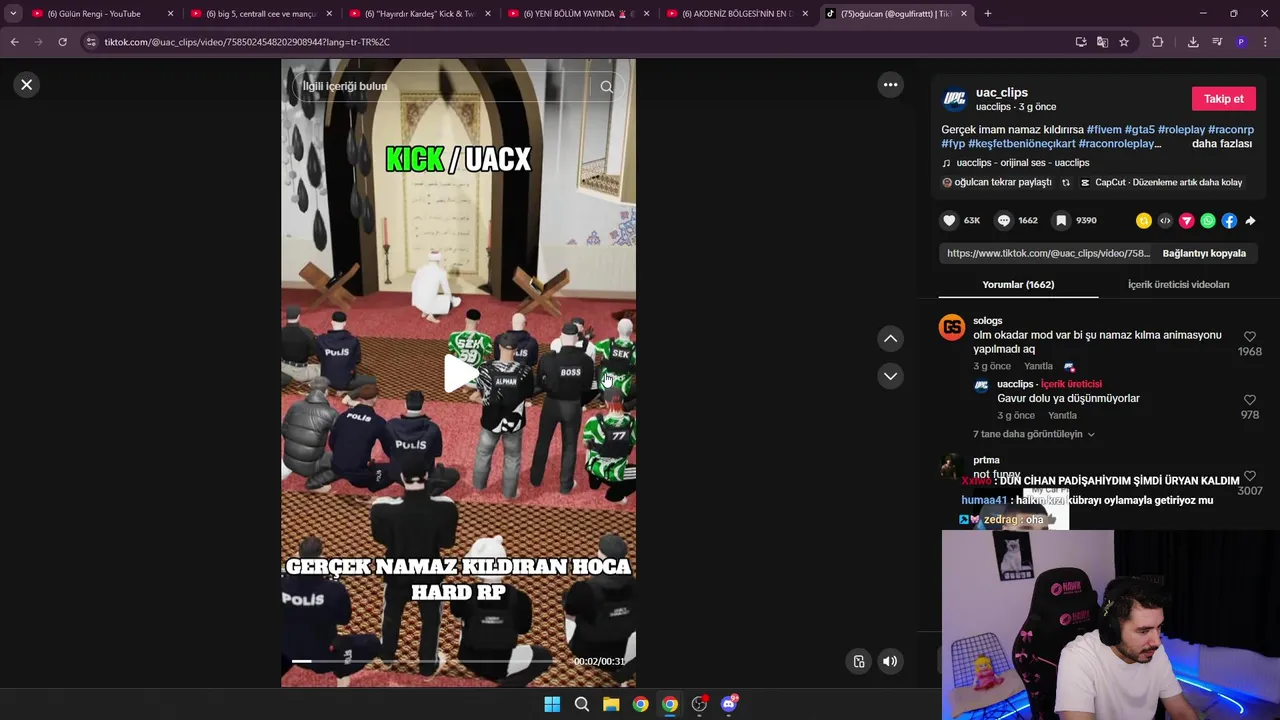Image resolution: width=1280 pixels, height=720 pixels.
Task: Switch to the YENİ BÖLÜM YAYINDA tab
Action: tap(579, 14)
